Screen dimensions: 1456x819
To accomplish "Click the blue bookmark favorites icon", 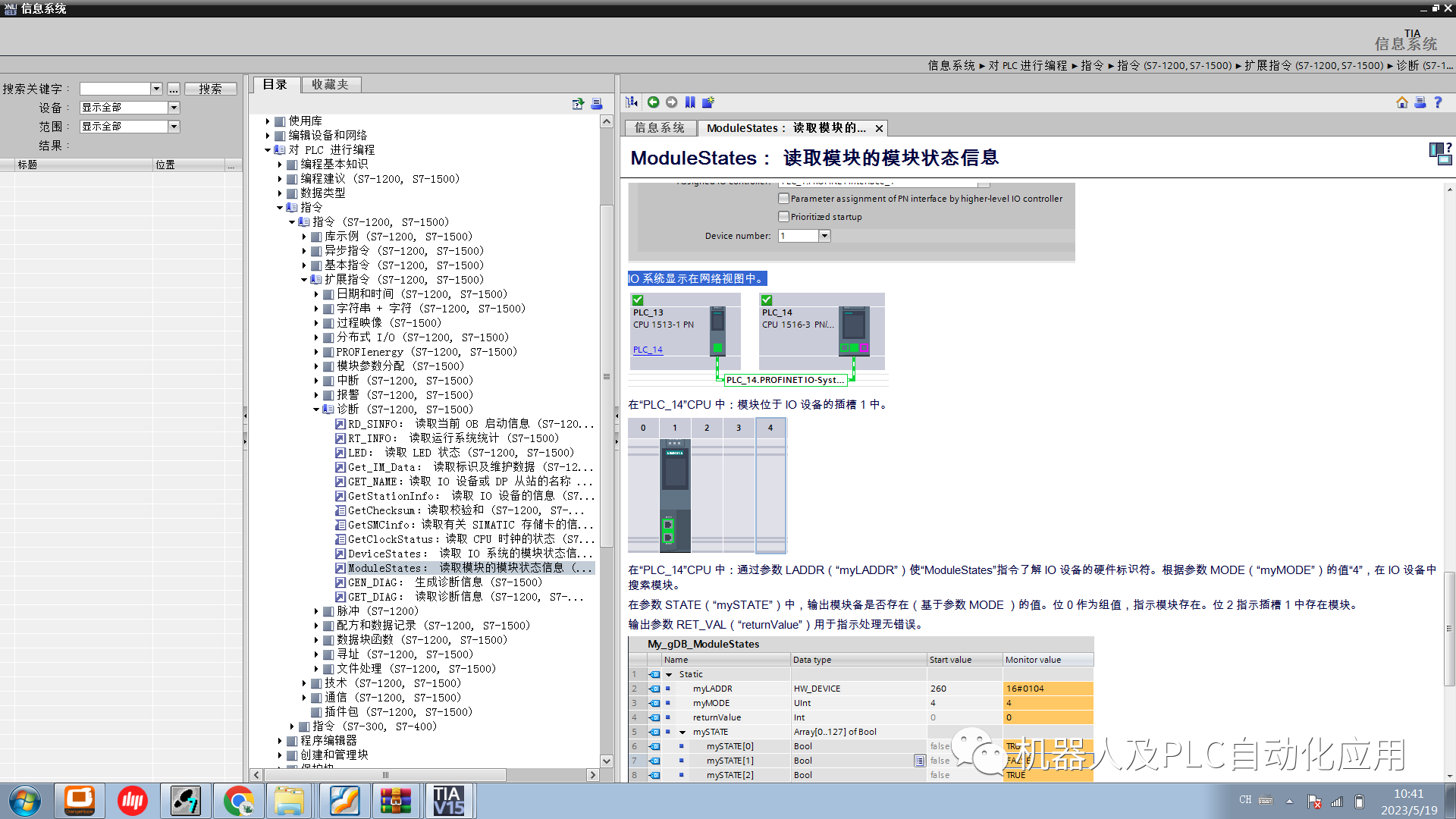I will pos(690,102).
